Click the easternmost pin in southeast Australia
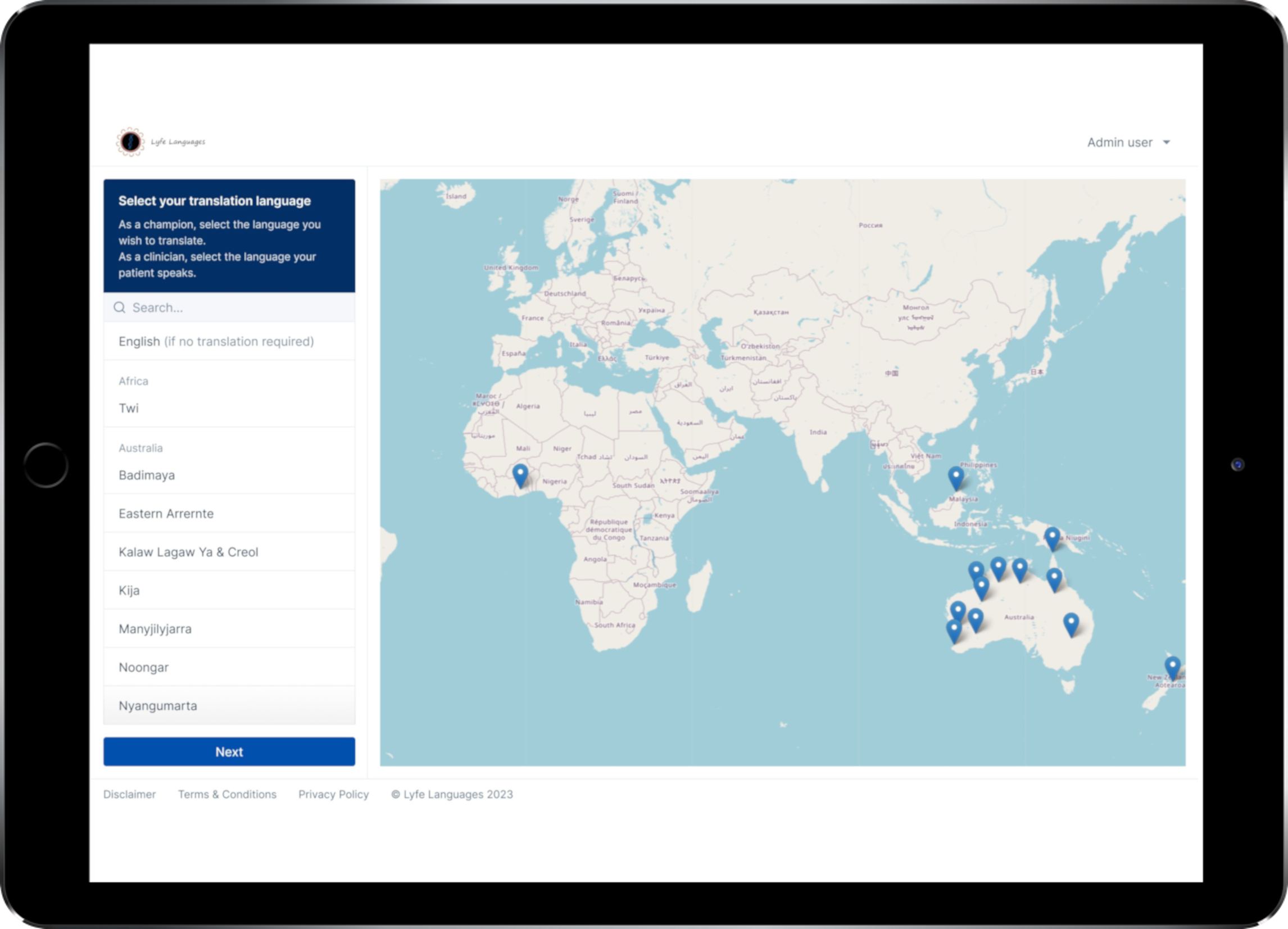1288x929 pixels. coord(1071,623)
